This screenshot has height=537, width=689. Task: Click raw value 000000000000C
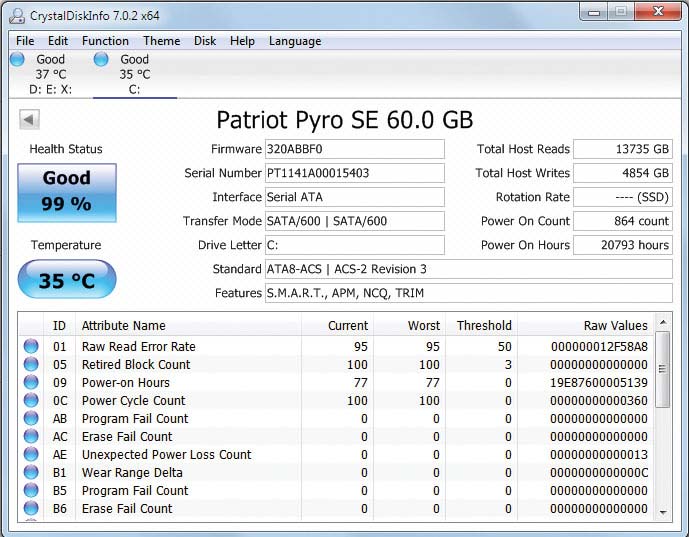[599, 473]
